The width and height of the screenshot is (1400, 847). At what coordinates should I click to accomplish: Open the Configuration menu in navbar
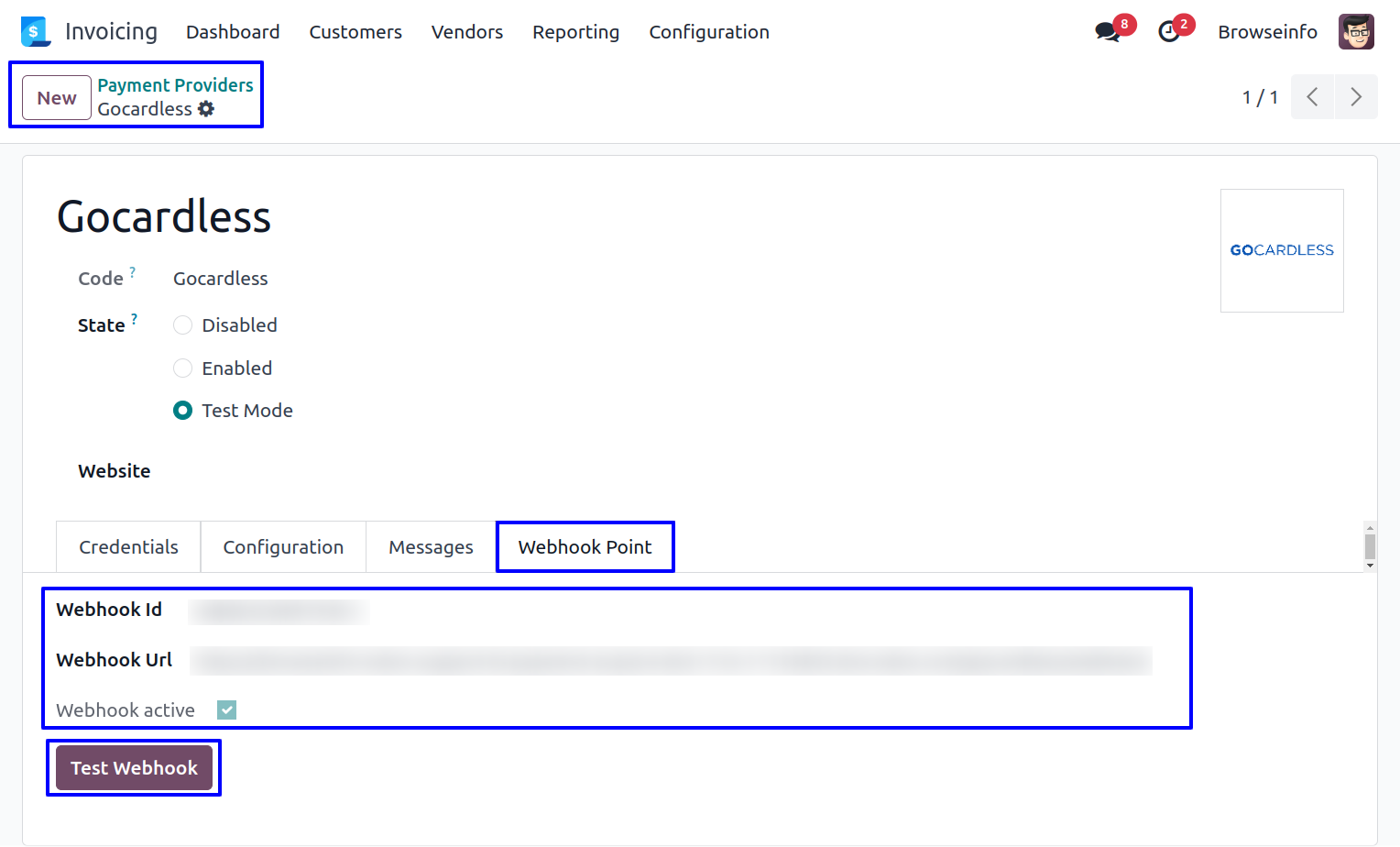pos(708,32)
